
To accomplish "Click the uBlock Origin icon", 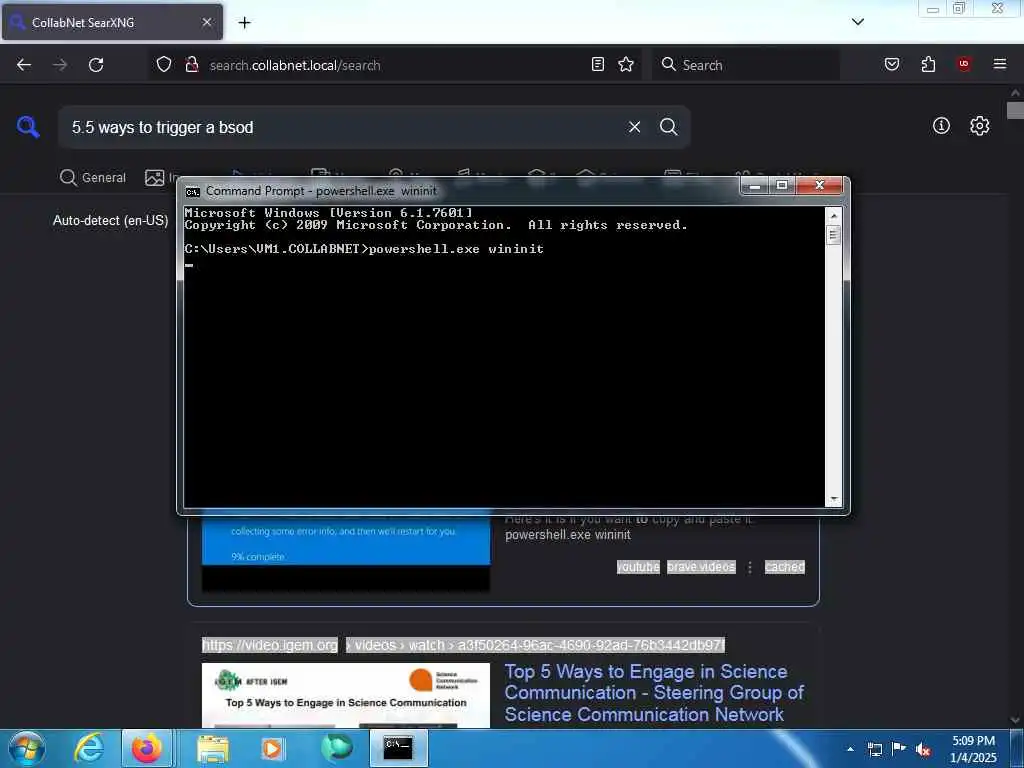I will point(964,64).
